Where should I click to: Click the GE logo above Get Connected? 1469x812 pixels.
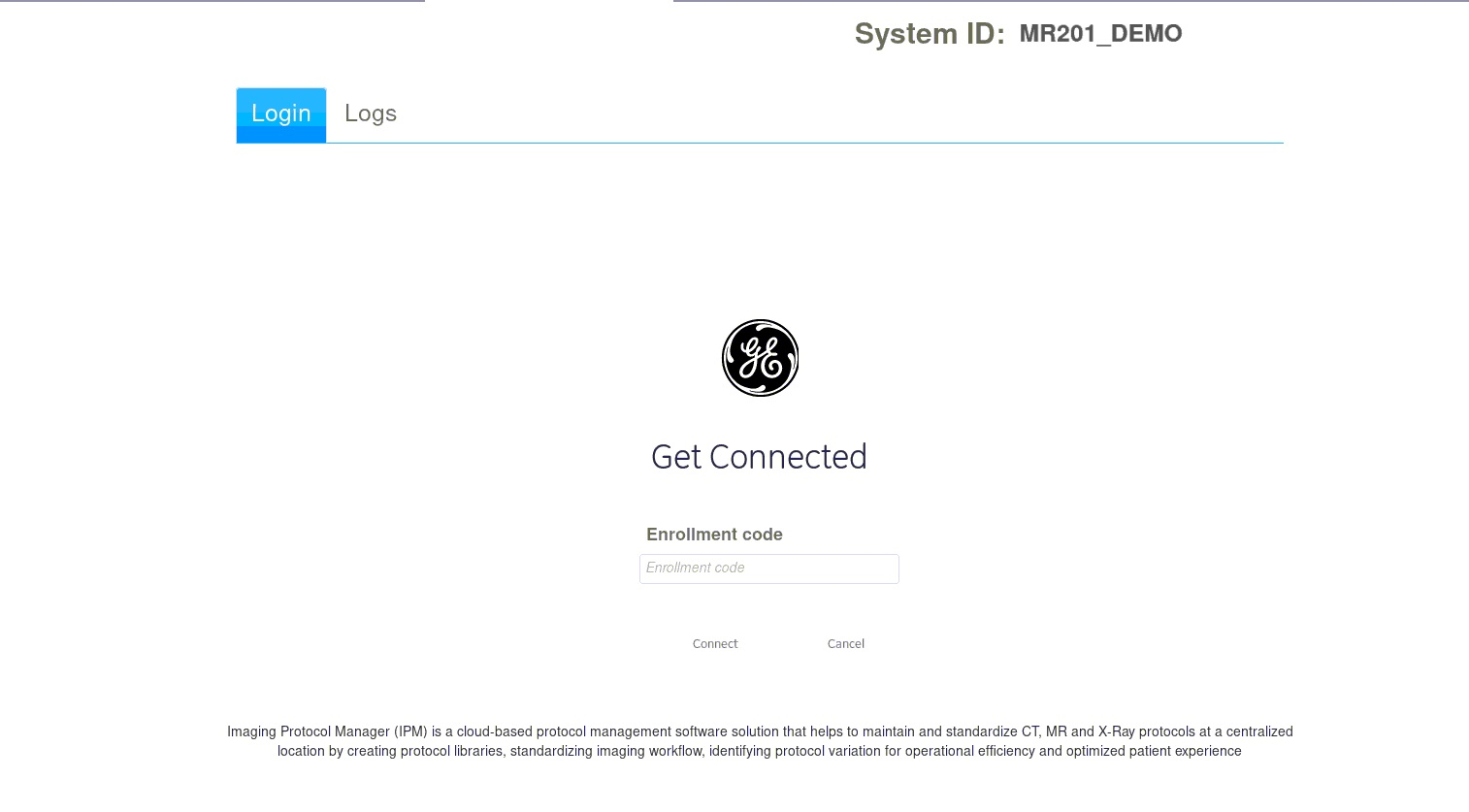point(760,358)
